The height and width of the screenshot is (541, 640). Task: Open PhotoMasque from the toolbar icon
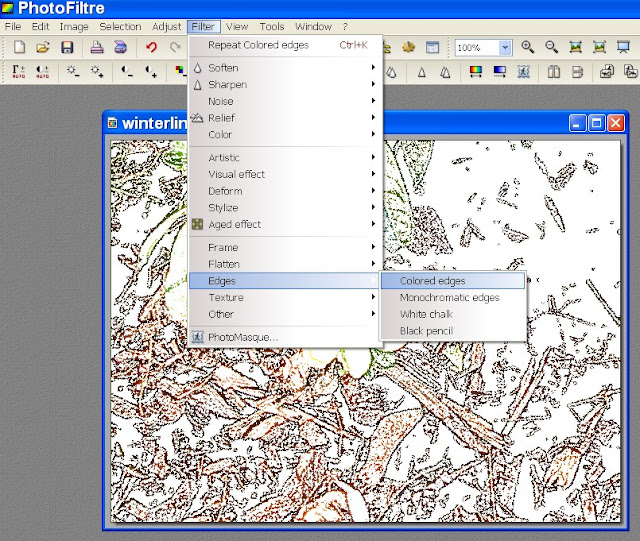[524, 72]
